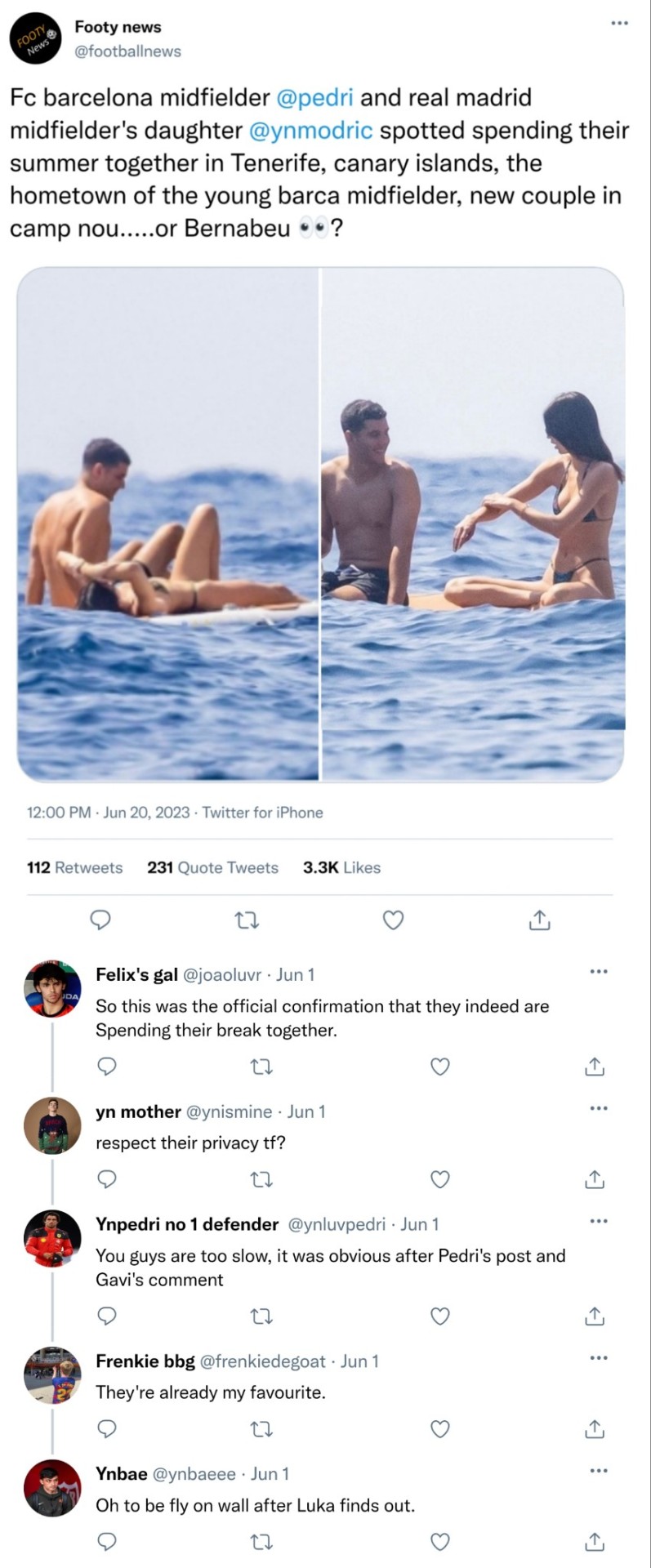Screen dimensions: 651x1568
Task: Open more options on main tweet
Action: point(619,23)
